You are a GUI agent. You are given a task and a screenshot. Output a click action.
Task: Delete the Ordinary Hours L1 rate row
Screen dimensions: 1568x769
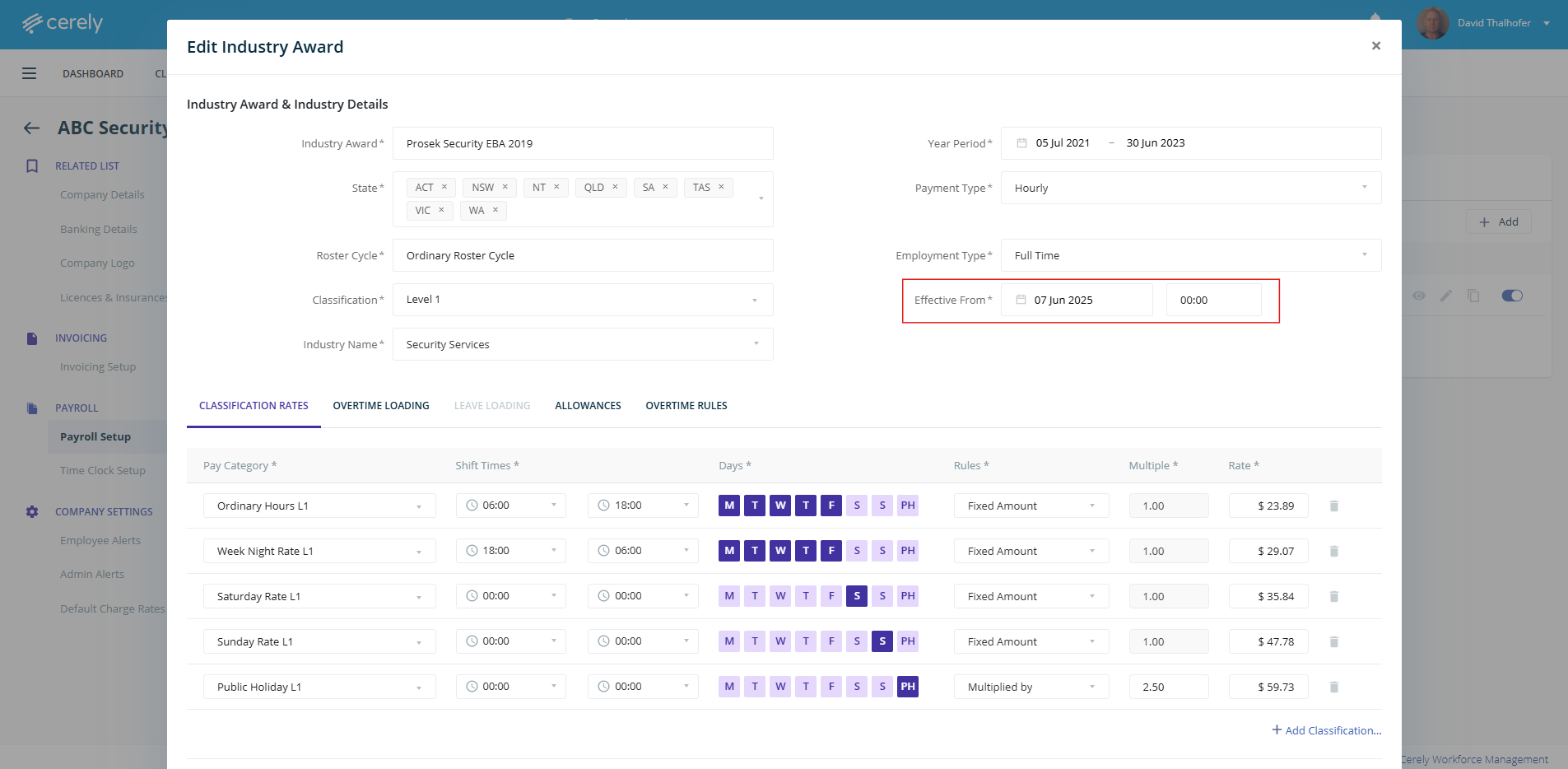pyautogui.click(x=1333, y=506)
